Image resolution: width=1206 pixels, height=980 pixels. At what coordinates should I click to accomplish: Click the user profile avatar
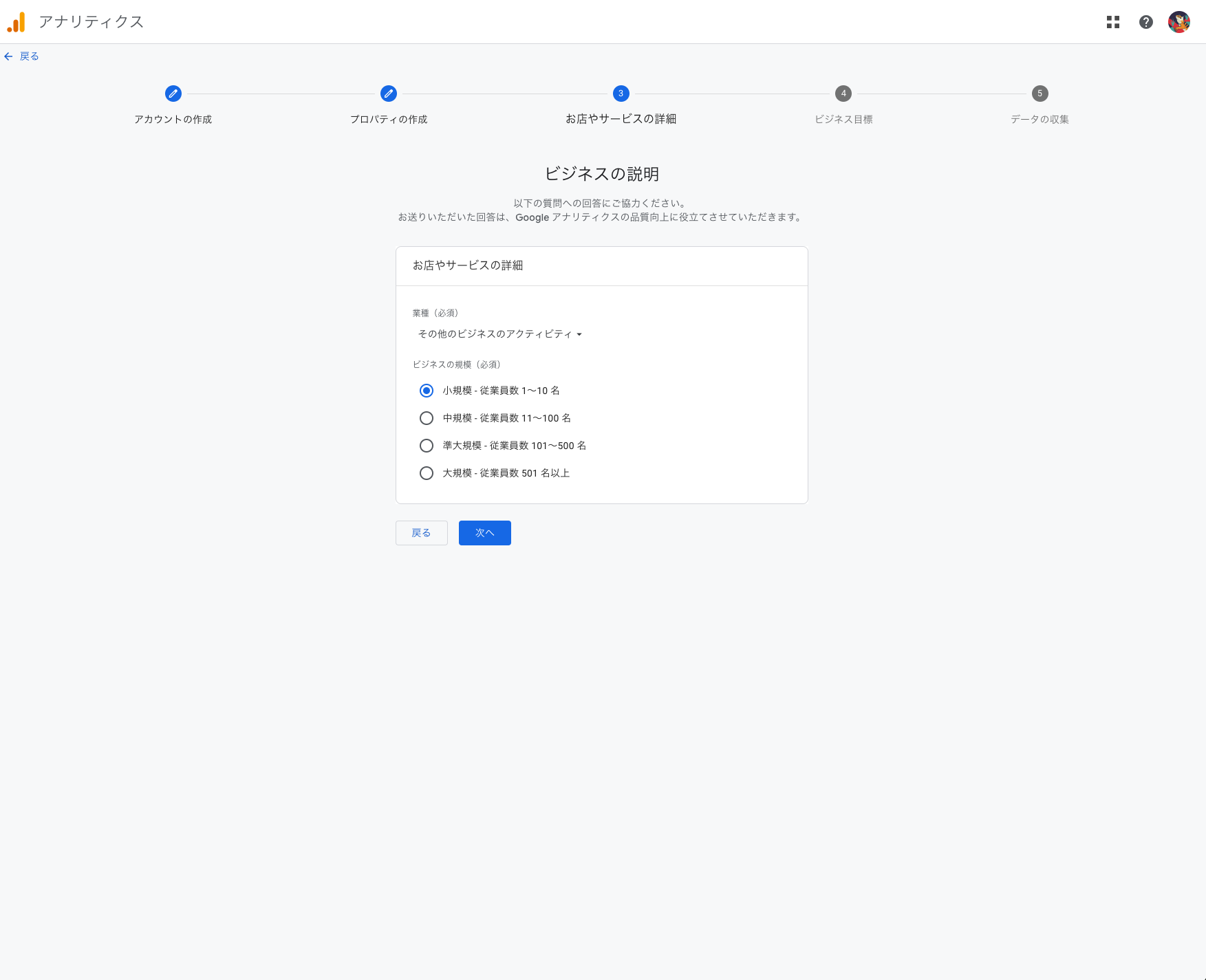1180,22
